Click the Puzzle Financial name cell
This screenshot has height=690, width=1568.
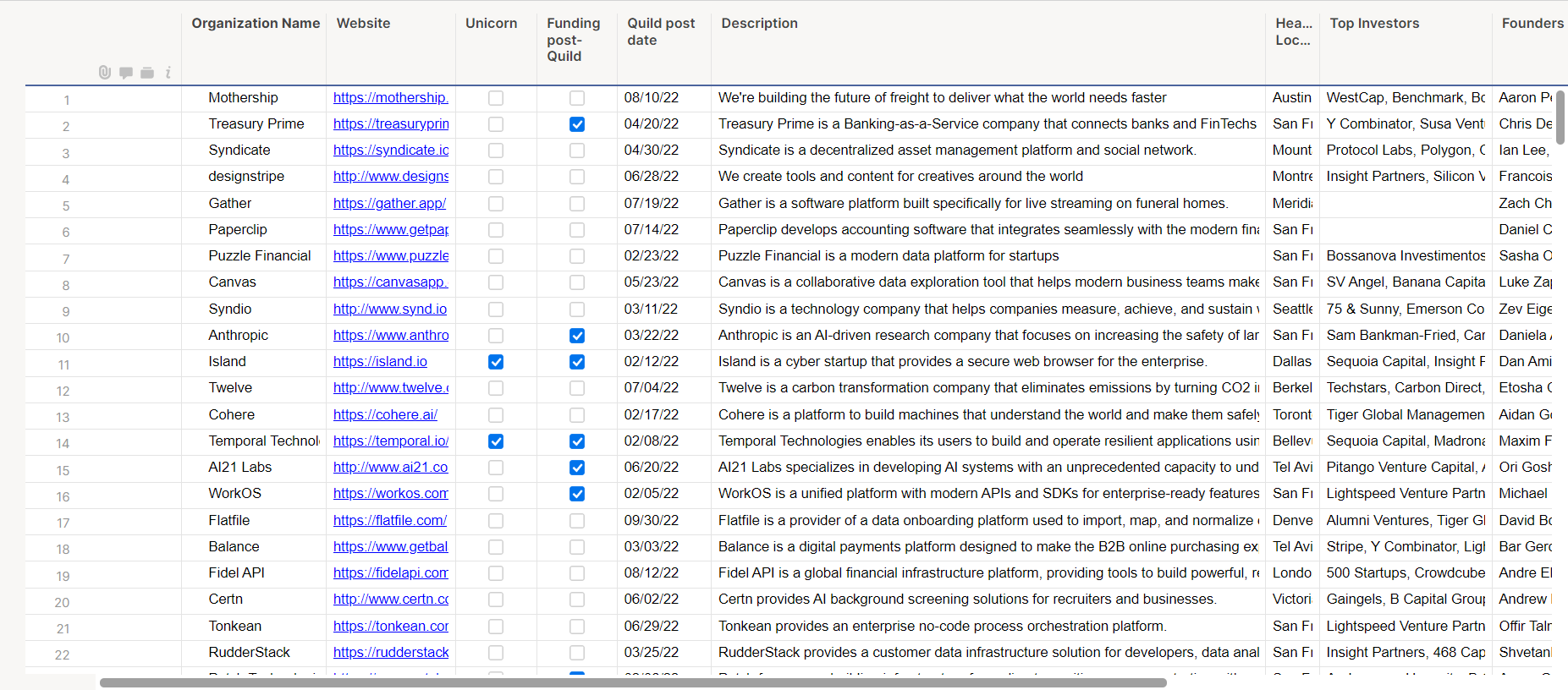pyautogui.click(x=254, y=256)
